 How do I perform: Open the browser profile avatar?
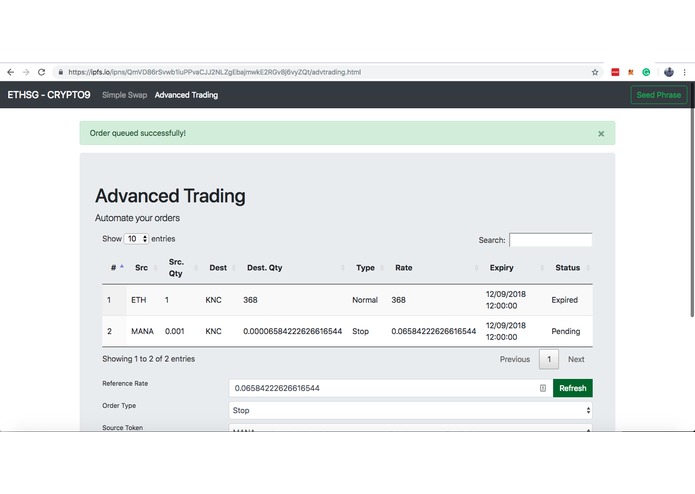(669, 72)
